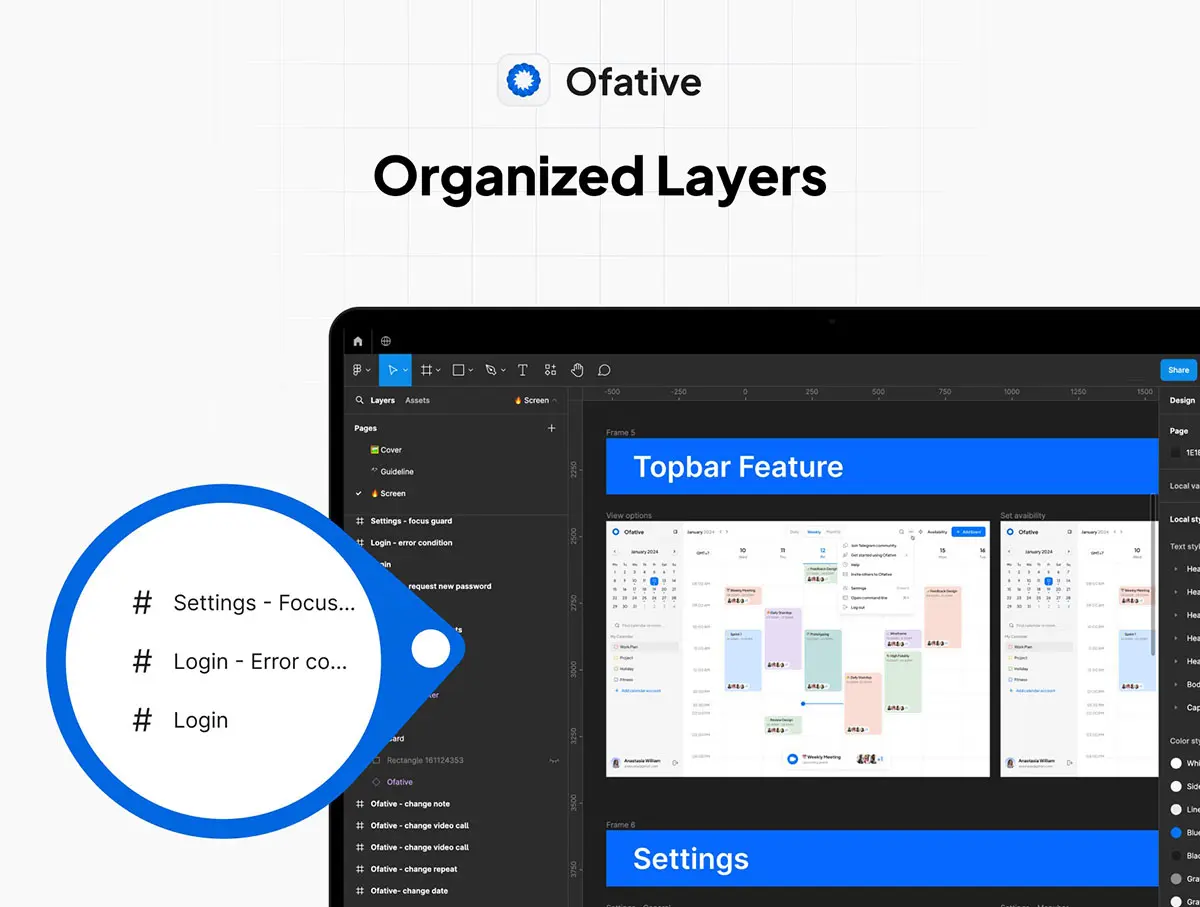Select the Text tool
Screen dimensions: 1200x907
point(522,370)
